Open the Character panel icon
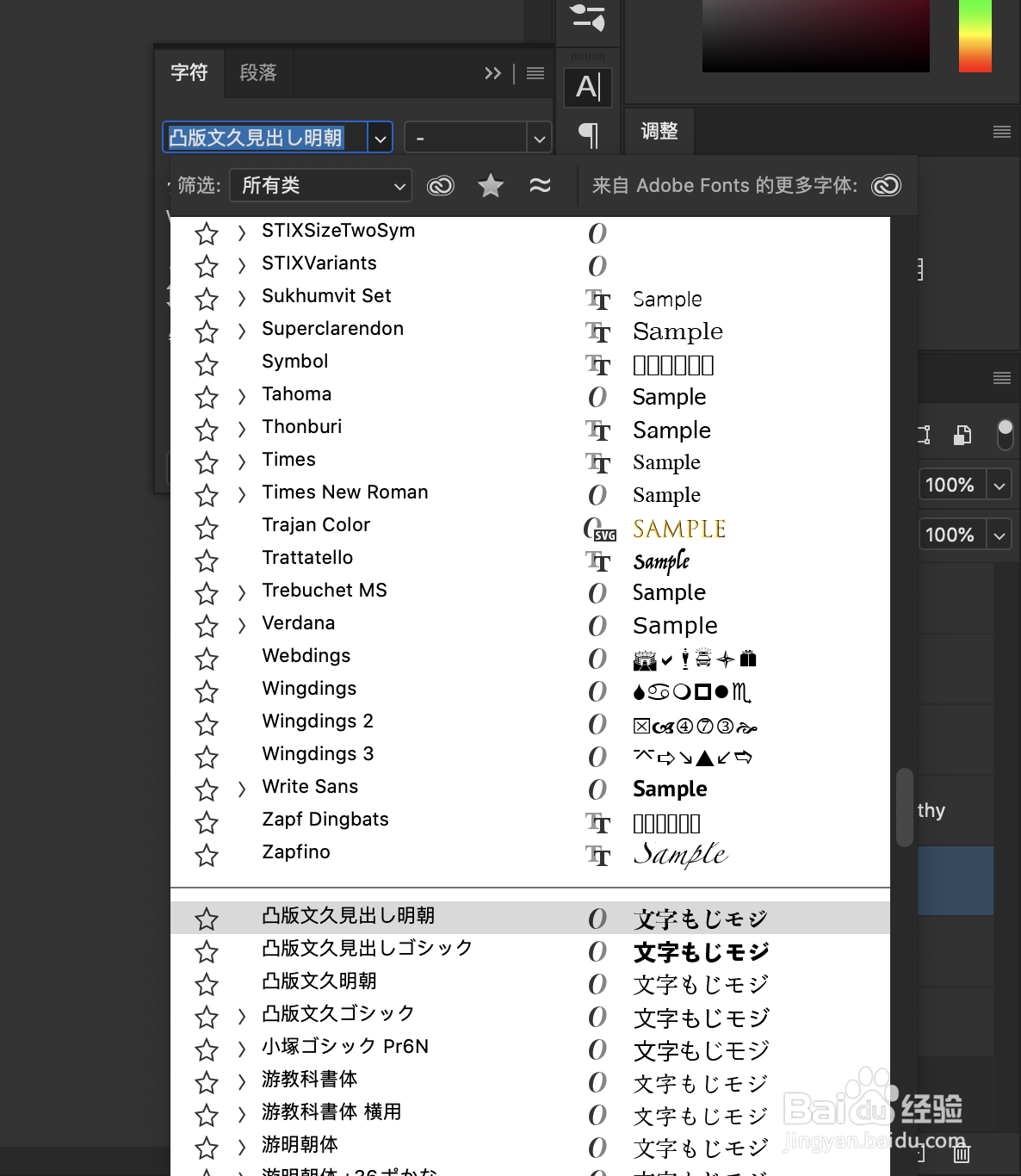This screenshot has width=1021, height=1176. tap(588, 87)
